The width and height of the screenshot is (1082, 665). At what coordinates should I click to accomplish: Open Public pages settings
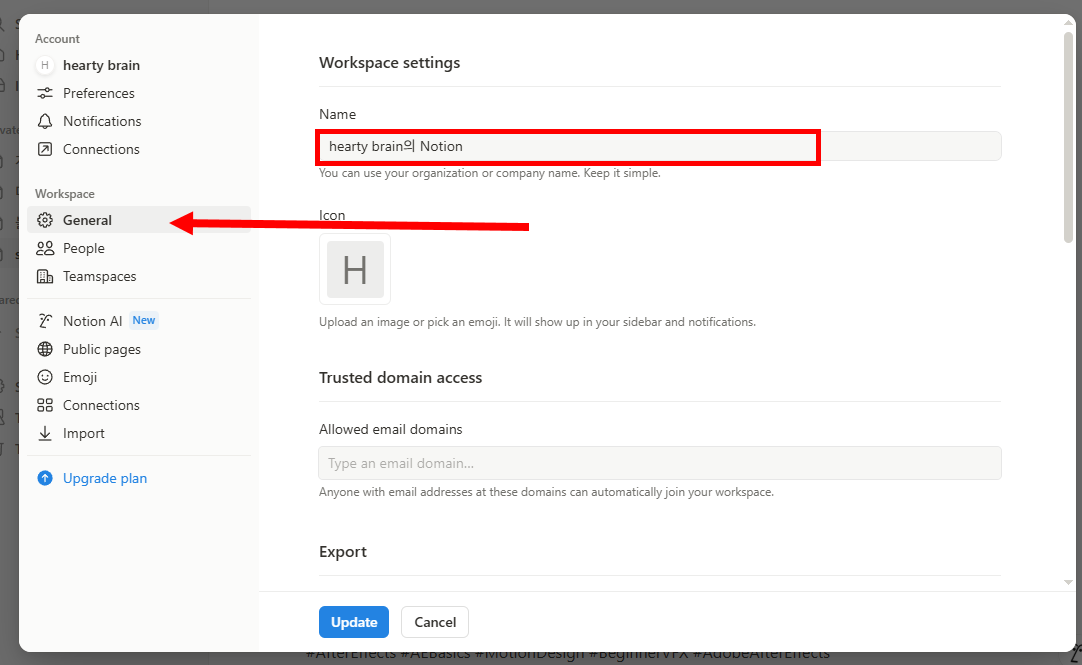click(x=139, y=349)
